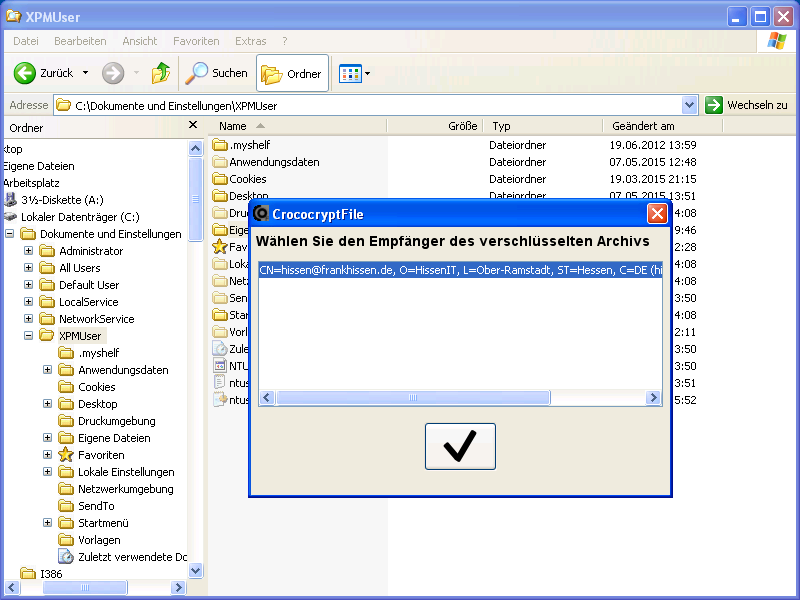800x600 pixels.
Task: Expand the address bar dropdown
Action: (689, 105)
